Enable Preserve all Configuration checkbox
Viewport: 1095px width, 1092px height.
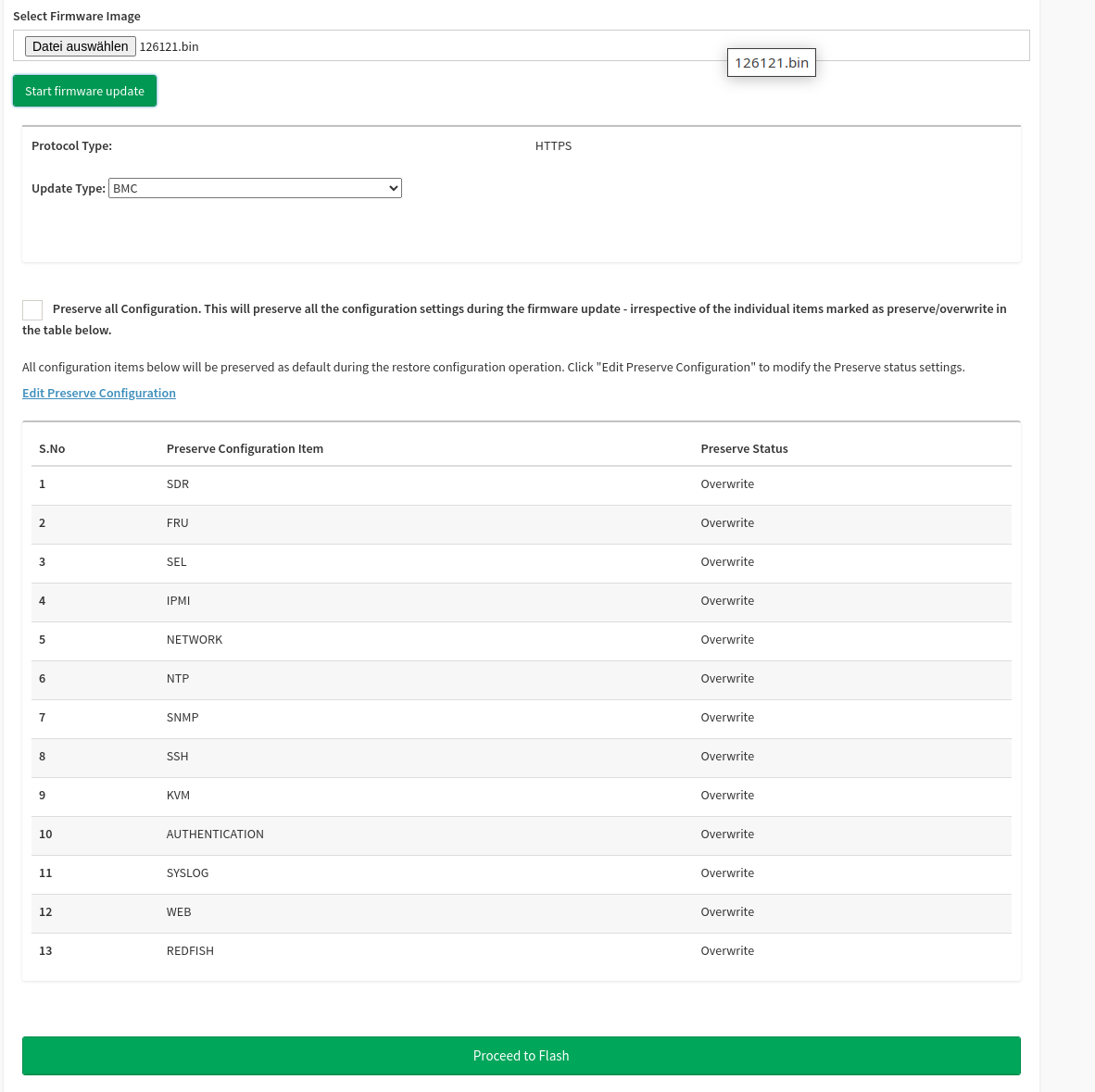click(x=32, y=310)
